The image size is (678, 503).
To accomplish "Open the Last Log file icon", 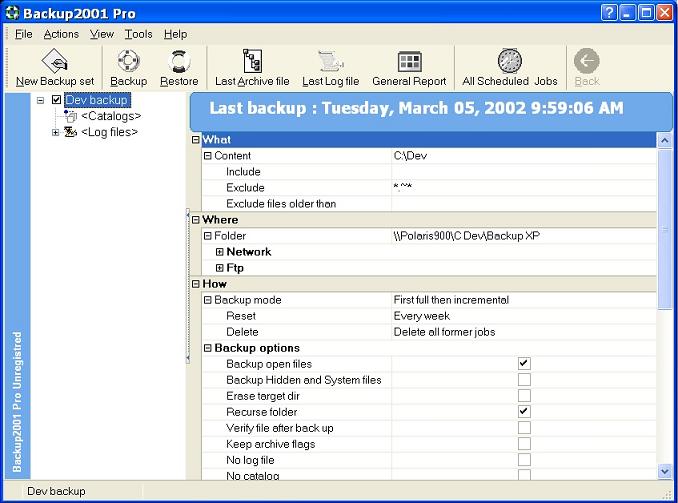I will point(330,61).
